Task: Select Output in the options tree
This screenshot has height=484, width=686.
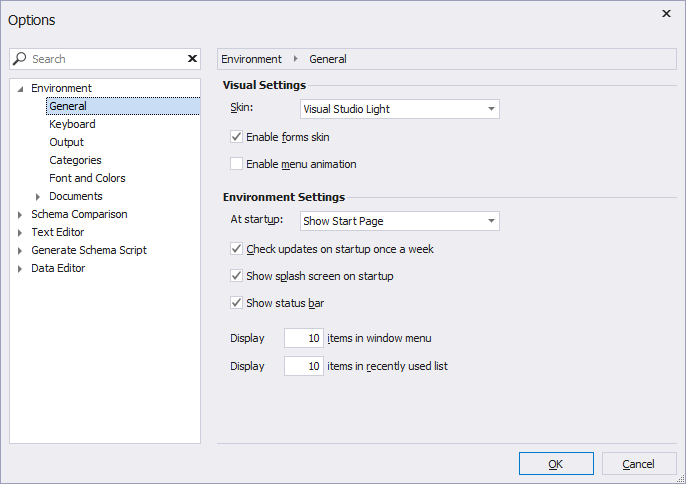Action: (x=66, y=142)
